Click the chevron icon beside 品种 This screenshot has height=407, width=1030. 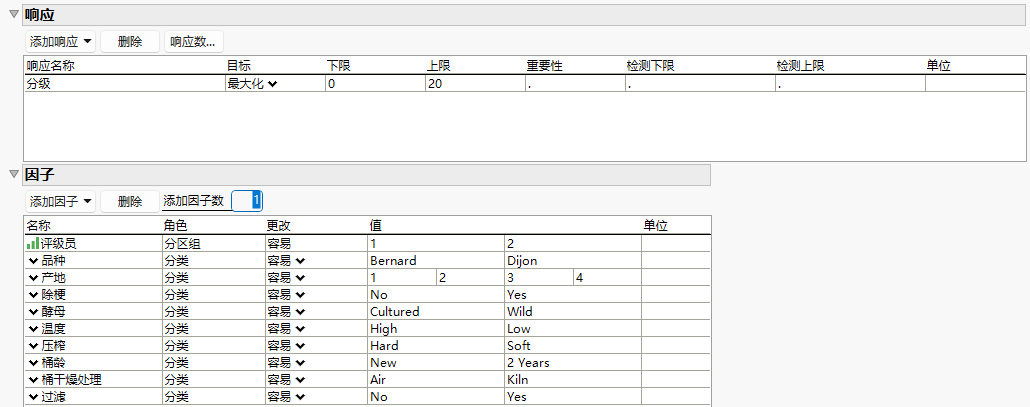pos(33,261)
